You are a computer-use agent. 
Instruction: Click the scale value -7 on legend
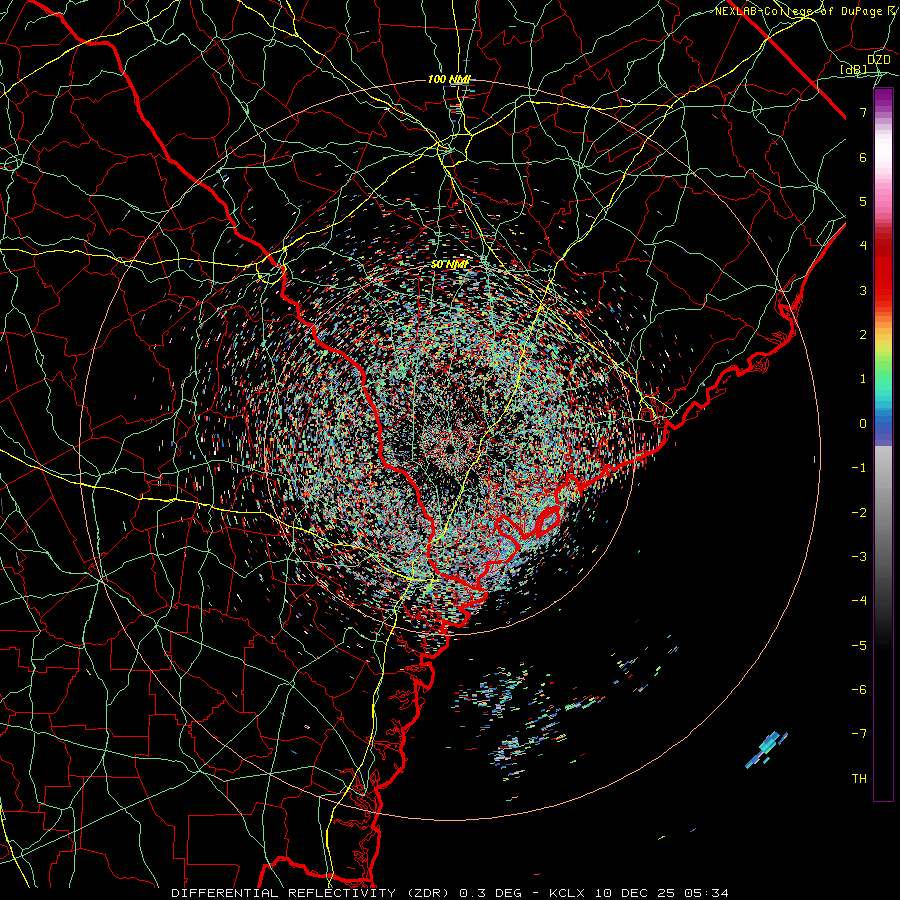click(859, 734)
